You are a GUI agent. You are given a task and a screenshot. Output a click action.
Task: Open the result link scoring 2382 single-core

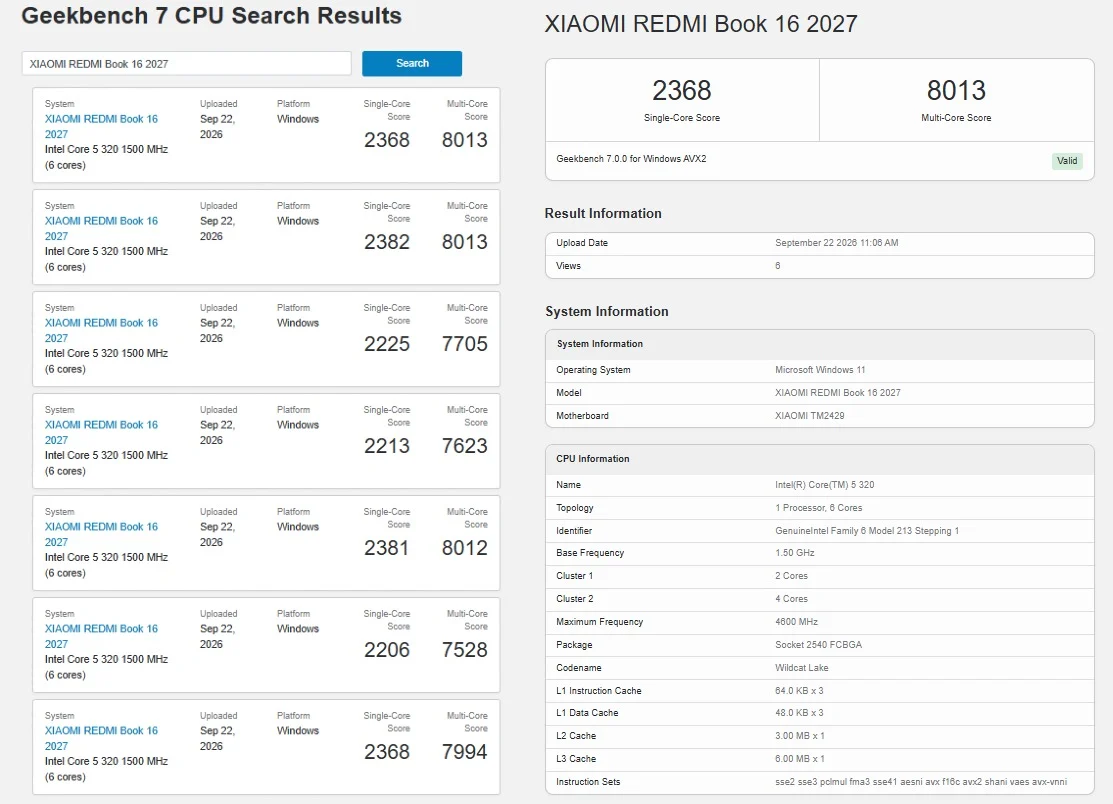[x=101, y=228]
